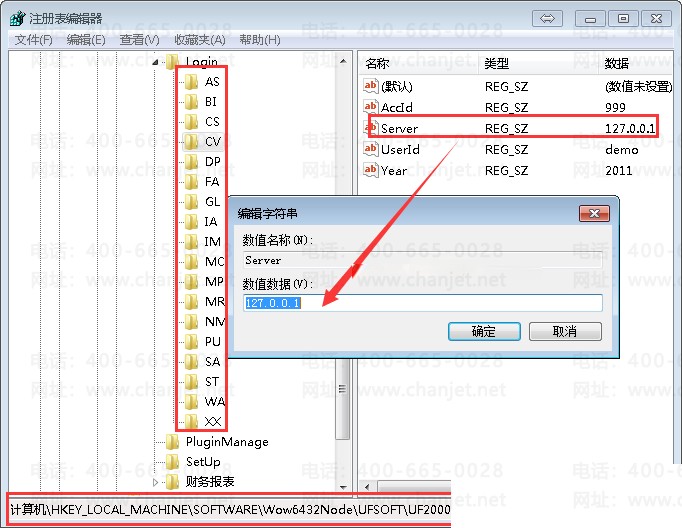Click the SetUp folder icon
The image size is (682, 528).
pyautogui.click(x=173, y=462)
